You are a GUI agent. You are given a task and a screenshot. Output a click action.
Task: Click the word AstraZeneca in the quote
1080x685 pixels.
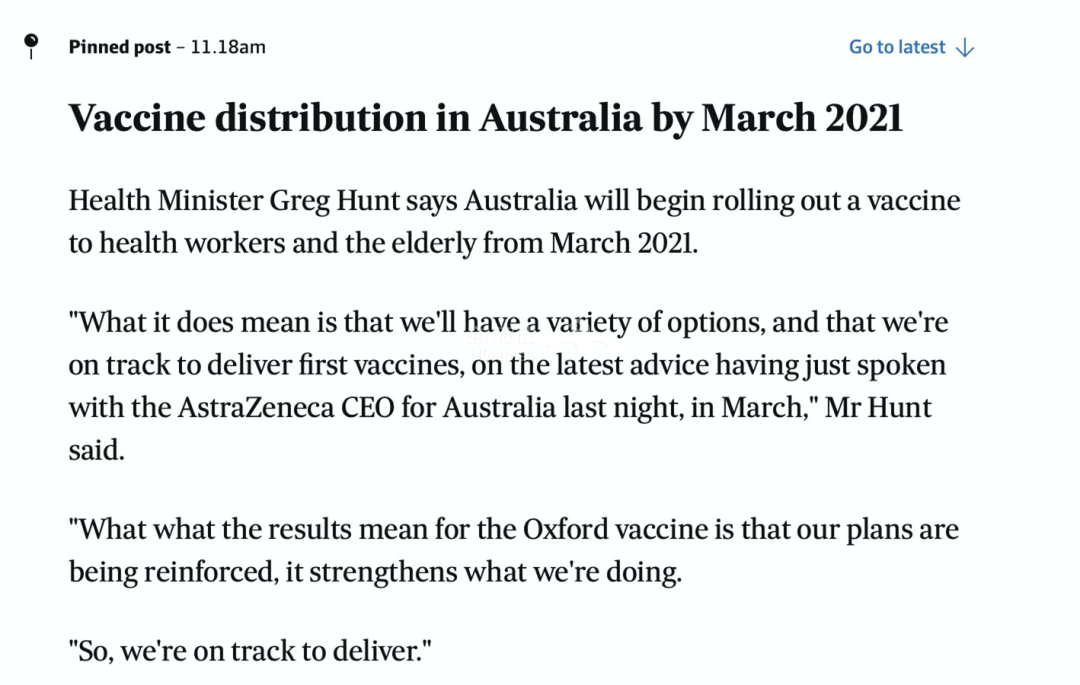256,408
